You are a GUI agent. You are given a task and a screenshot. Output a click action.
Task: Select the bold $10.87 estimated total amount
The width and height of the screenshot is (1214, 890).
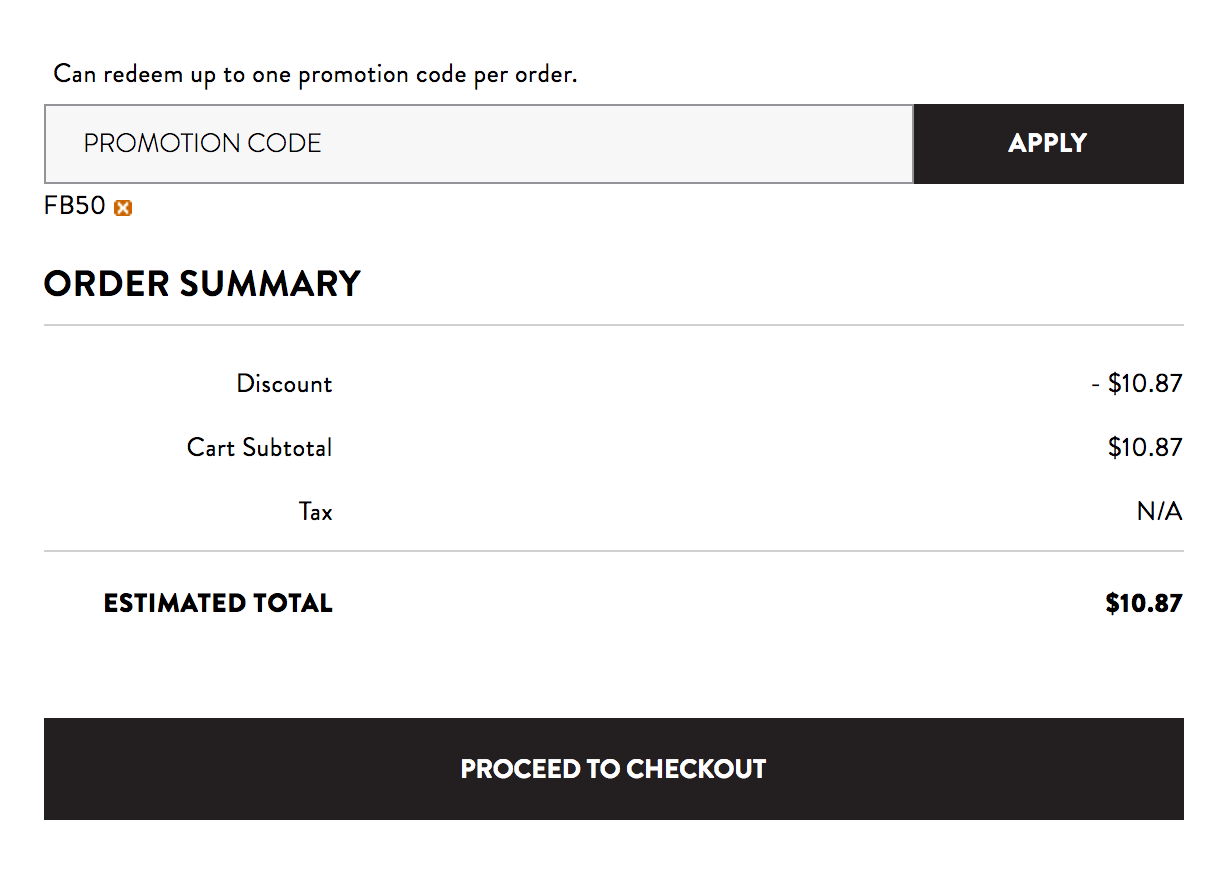coord(1144,604)
